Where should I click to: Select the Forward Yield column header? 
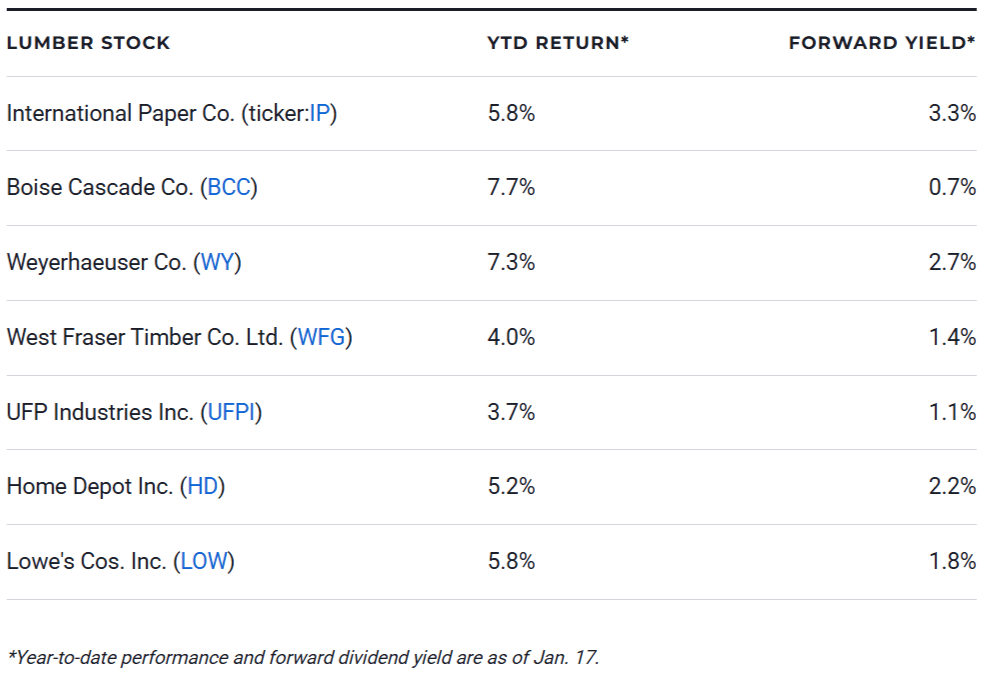tap(881, 43)
